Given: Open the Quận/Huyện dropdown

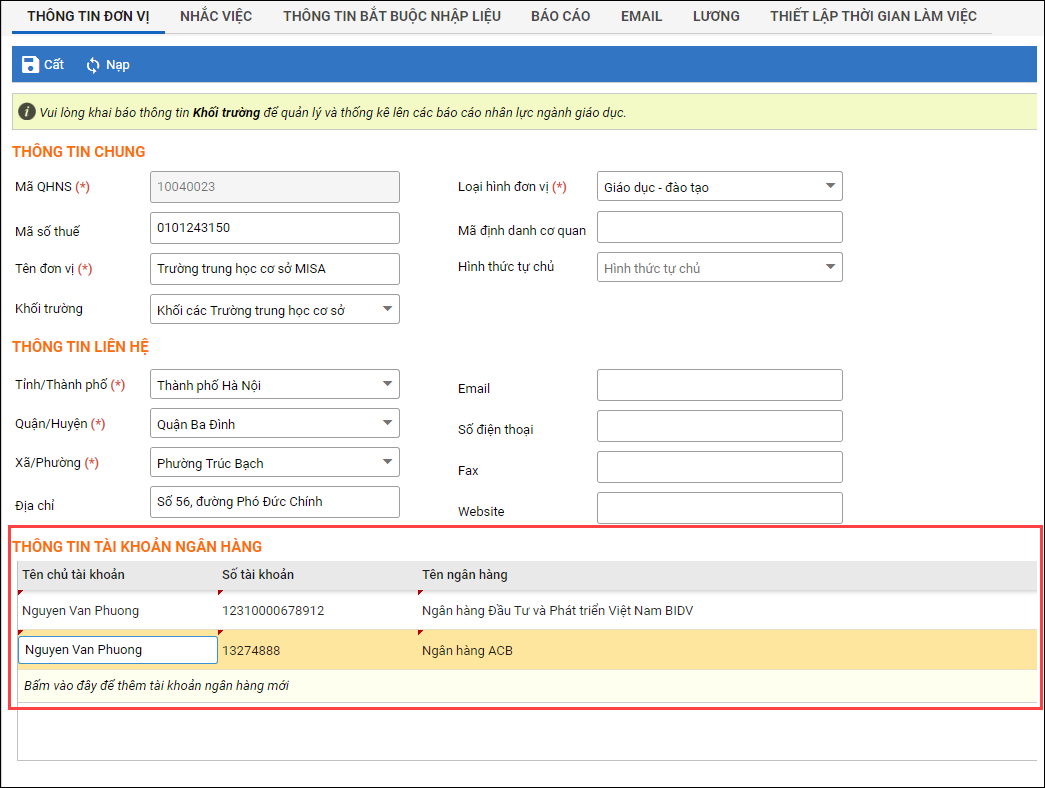Looking at the screenshot, I should click(x=387, y=423).
